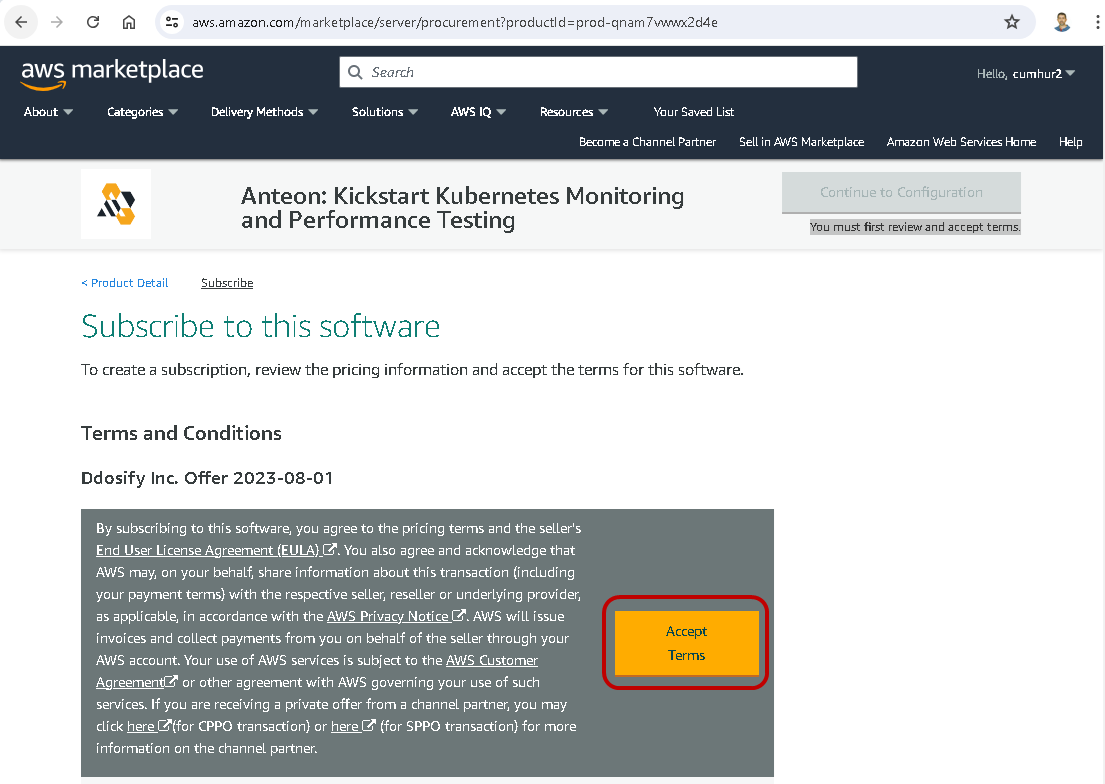Click 'here' link for SPPO transaction
Image resolution: width=1105 pixels, height=784 pixels.
coord(345,726)
